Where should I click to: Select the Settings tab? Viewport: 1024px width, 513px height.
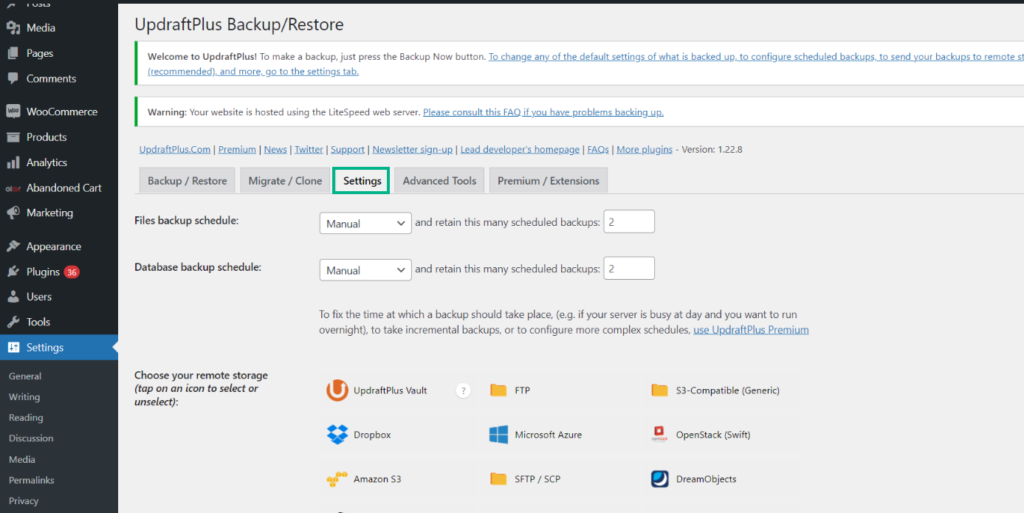[362, 181]
